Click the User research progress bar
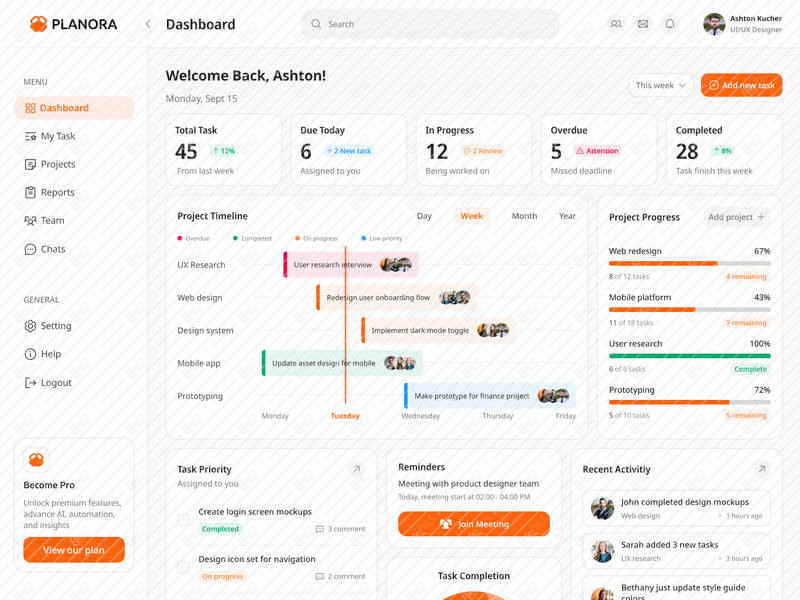The image size is (800, 600). tap(689, 356)
